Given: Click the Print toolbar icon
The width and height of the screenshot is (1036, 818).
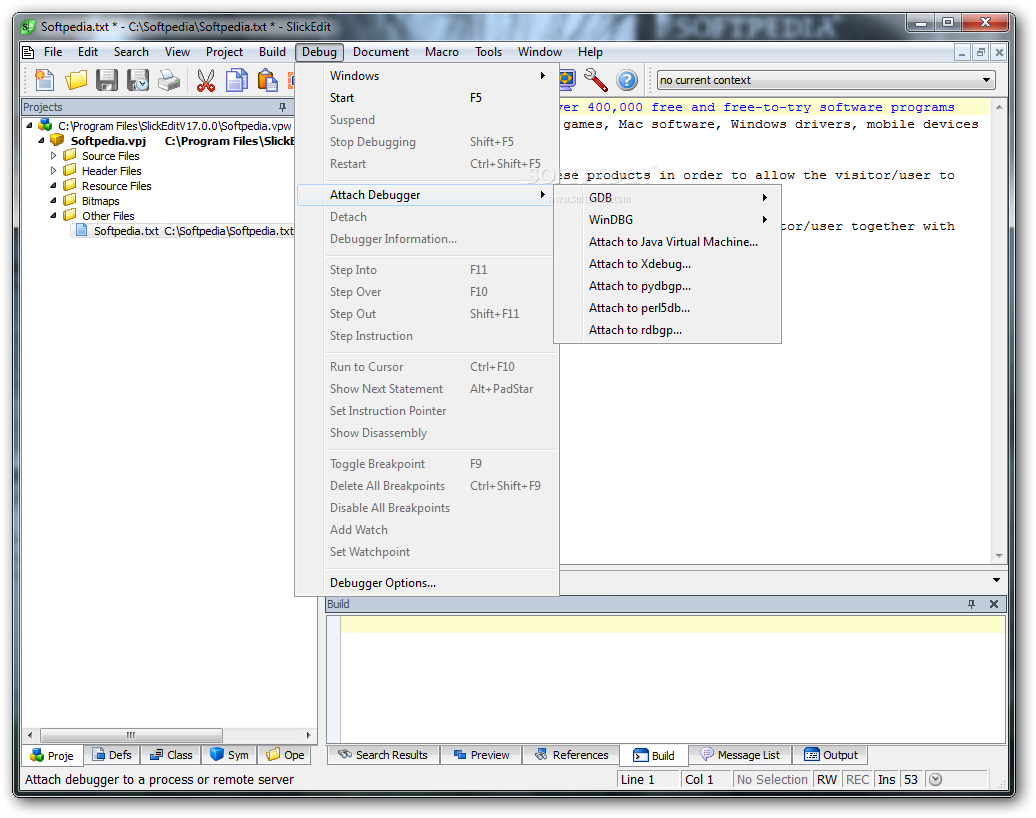Looking at the screenshot, I should point(169,80).
